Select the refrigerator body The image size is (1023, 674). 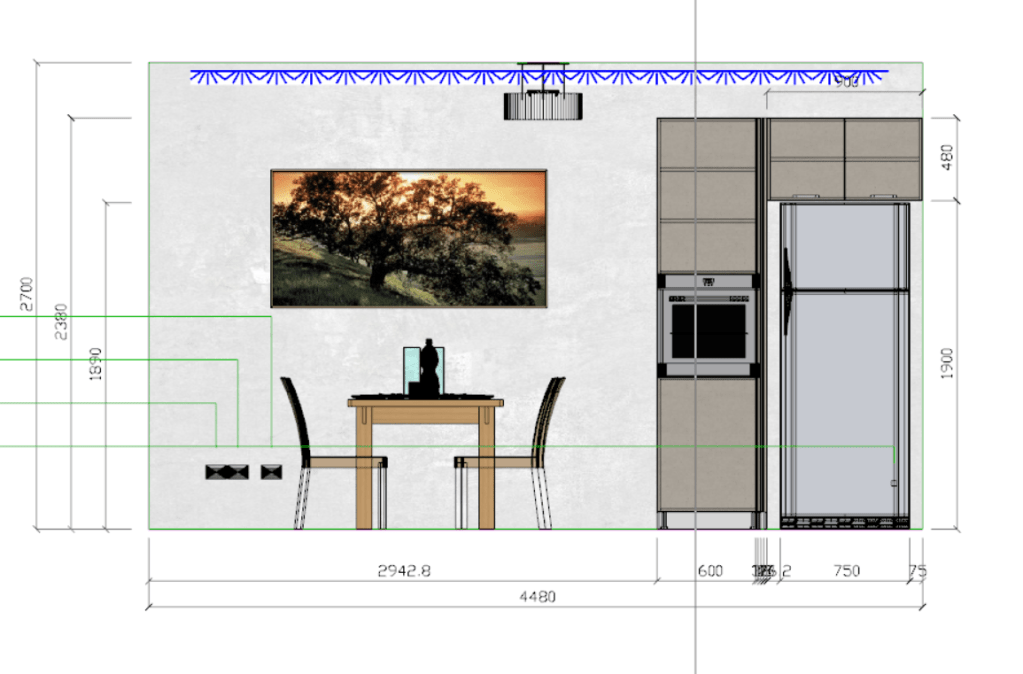point(846,400)
